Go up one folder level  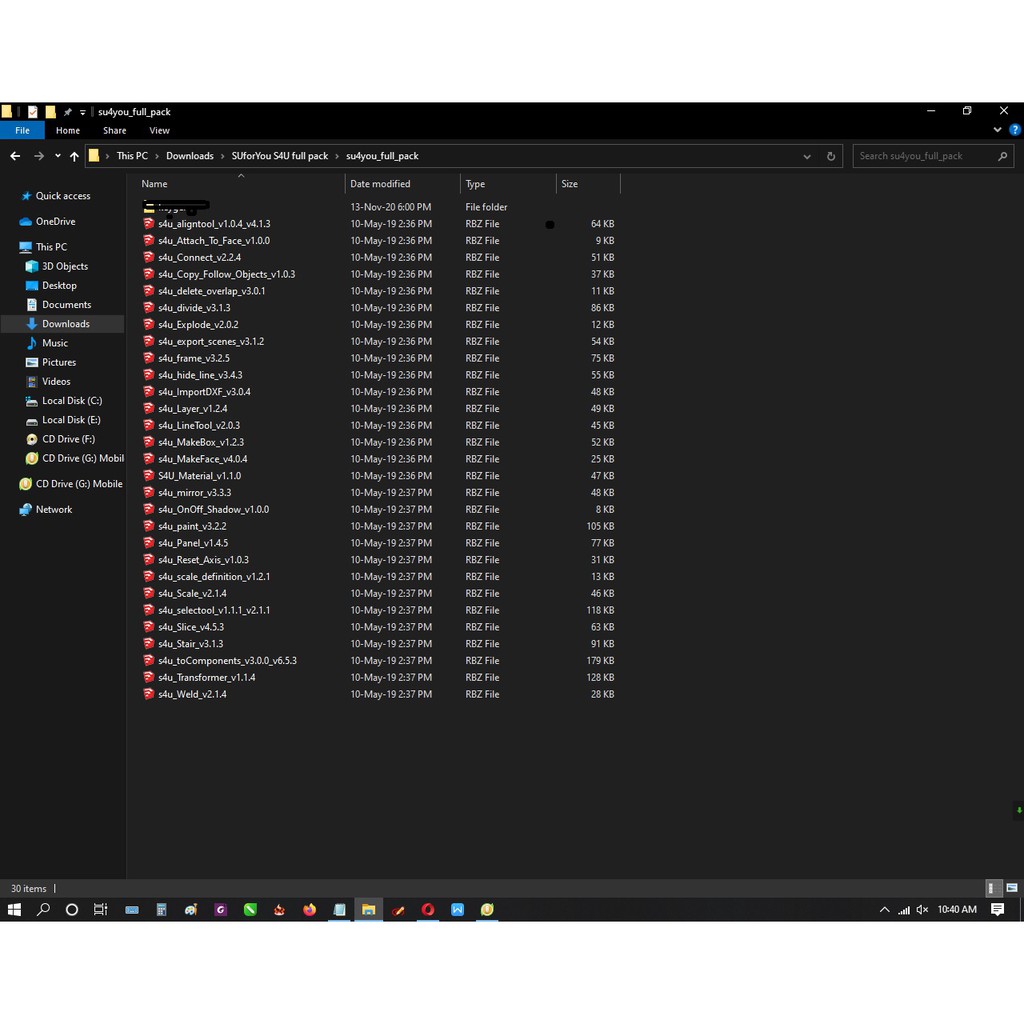coord(74,156)
